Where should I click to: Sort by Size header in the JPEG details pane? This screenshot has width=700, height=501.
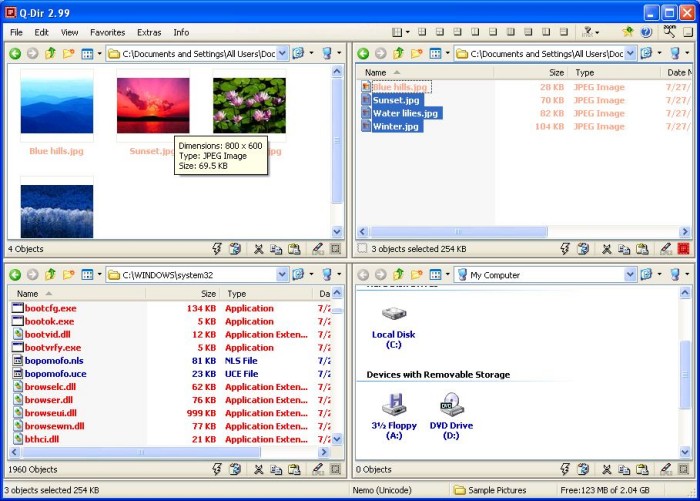[x=530, y=72]
